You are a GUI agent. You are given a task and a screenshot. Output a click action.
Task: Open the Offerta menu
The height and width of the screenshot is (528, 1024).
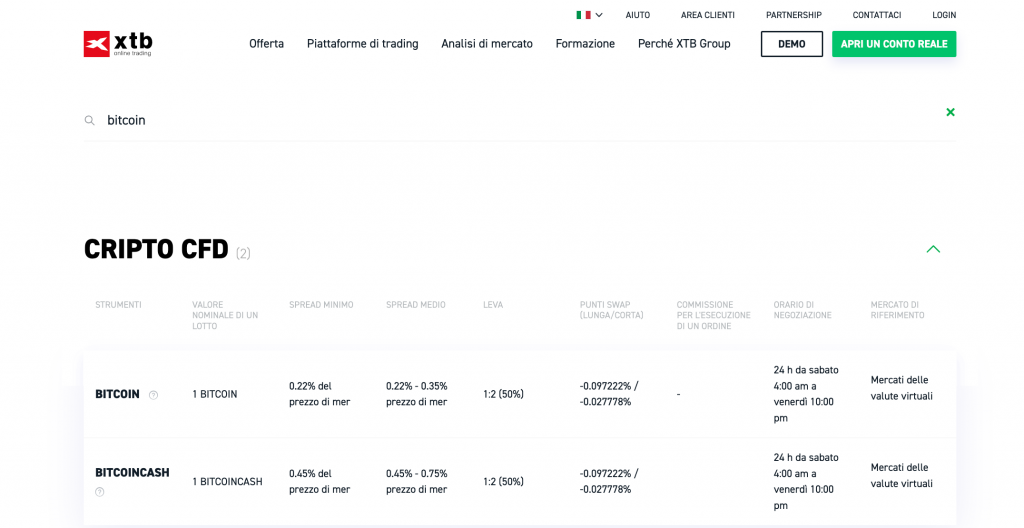click(x=266, y=44)
